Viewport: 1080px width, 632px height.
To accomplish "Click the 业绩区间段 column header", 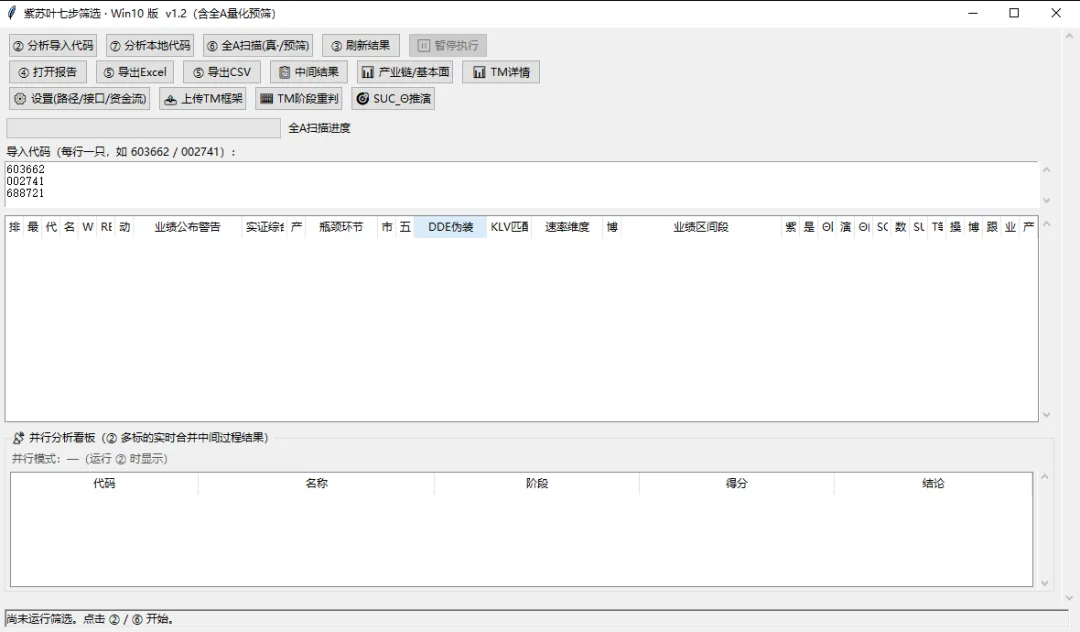I will click(x=701, y=227).
